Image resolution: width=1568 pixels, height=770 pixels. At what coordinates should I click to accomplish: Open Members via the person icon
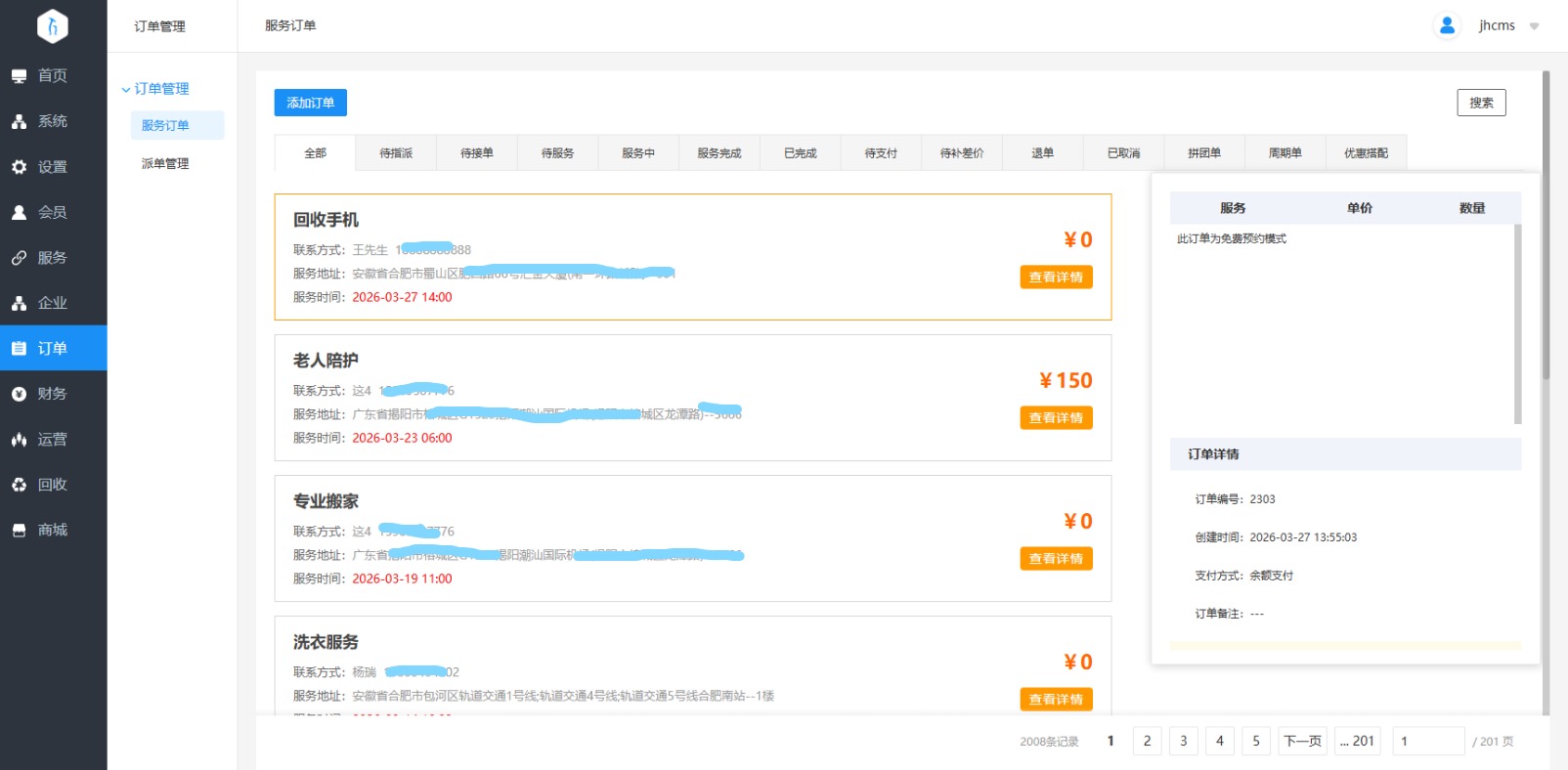click(19, 212)
